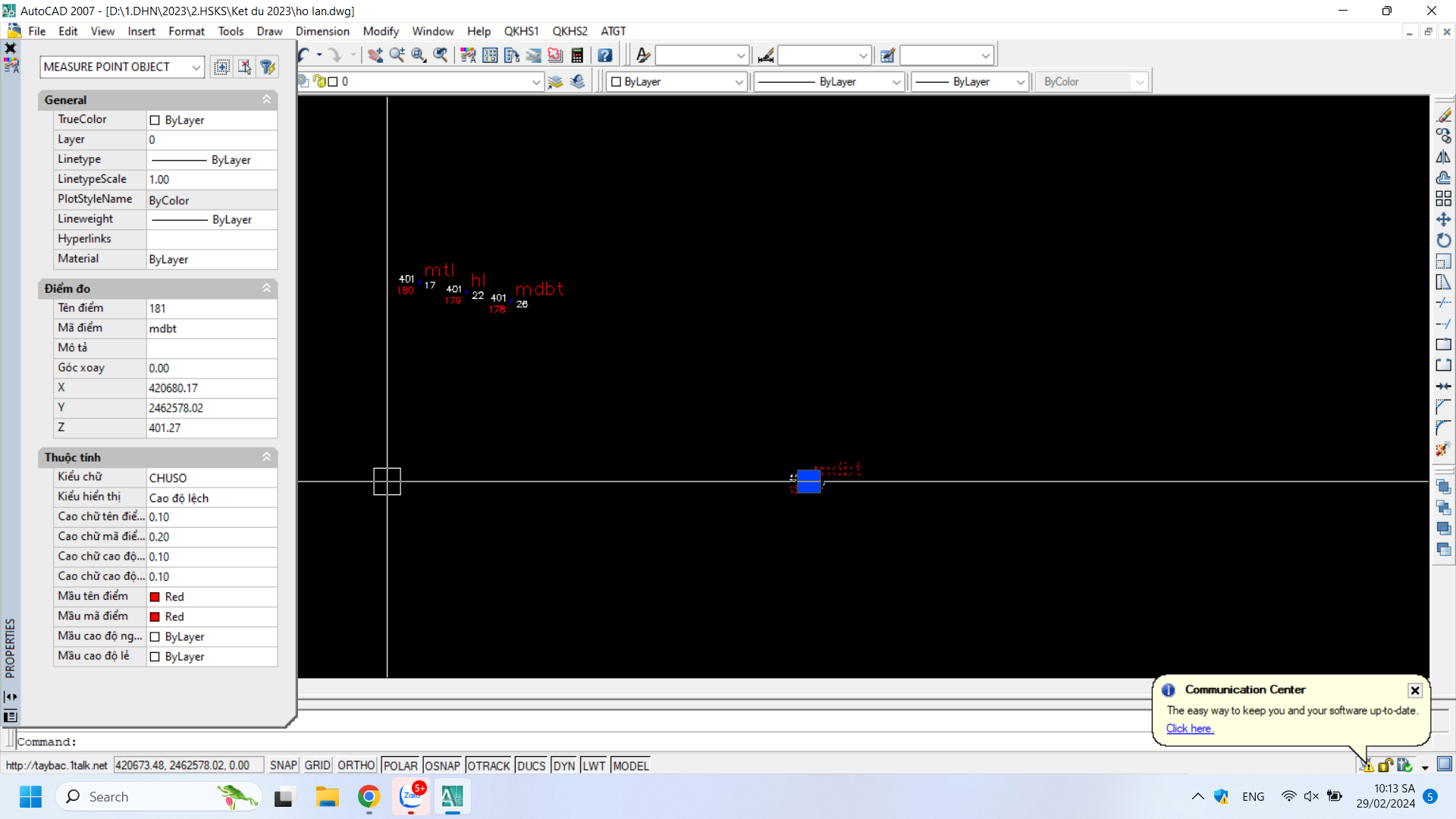
Task: Toggle GRID display in status bar
Action: click(x=317, y=765)
